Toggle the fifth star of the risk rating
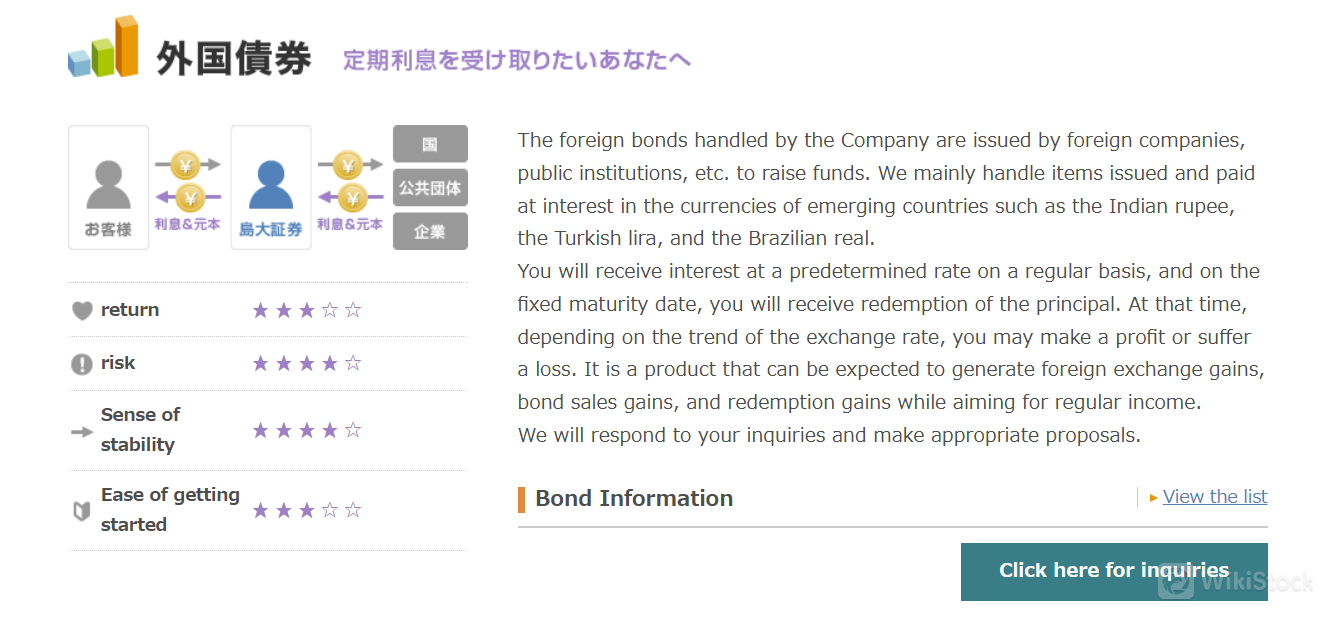This screenshot has width=1323, height=617. (353, 362)
